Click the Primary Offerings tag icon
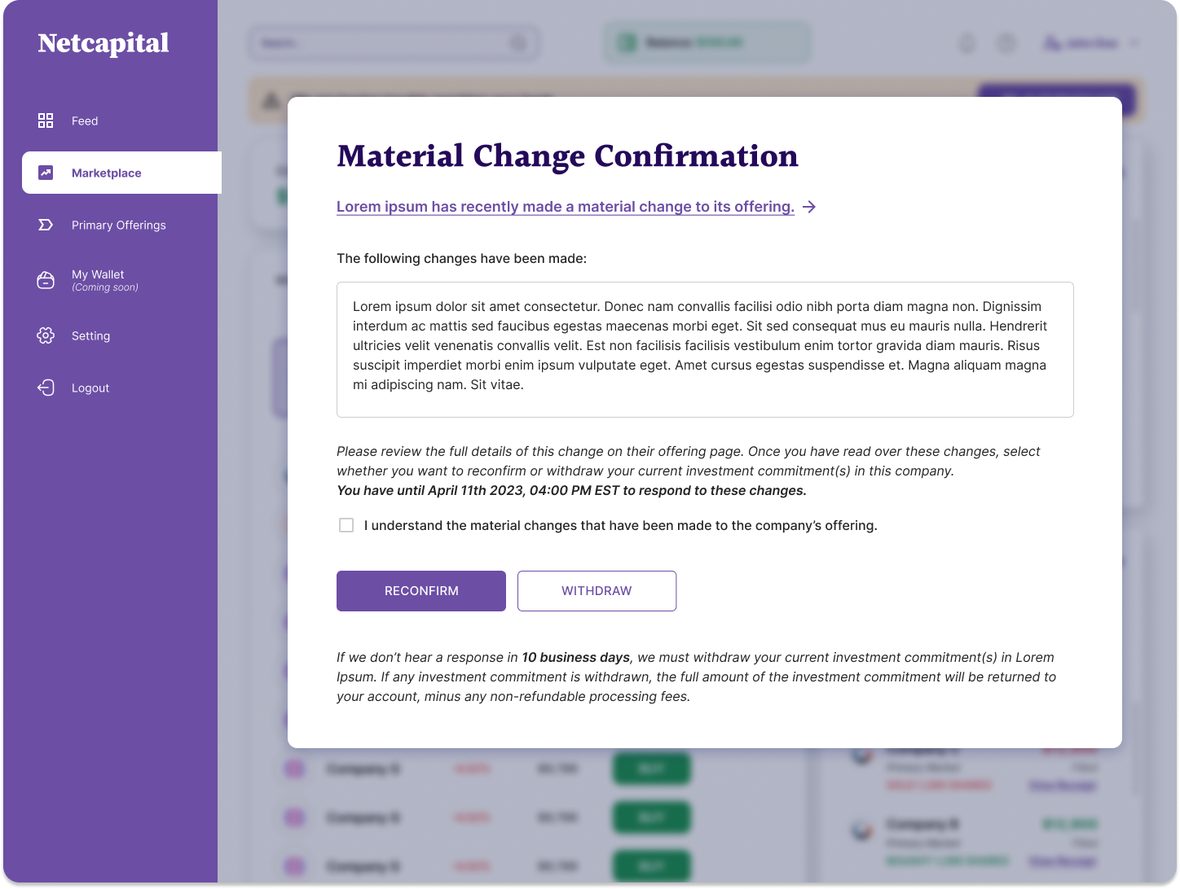Image resolution: width=1180 pixels, height=889 pixels. pos(46,225)
